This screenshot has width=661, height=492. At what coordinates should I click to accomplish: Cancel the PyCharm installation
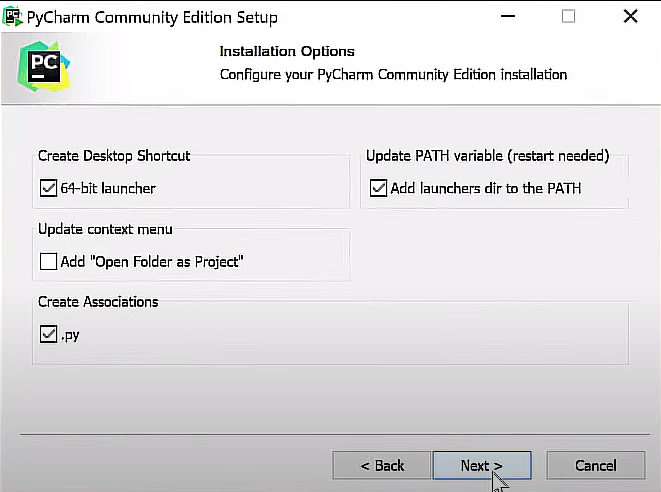[595, 465]
